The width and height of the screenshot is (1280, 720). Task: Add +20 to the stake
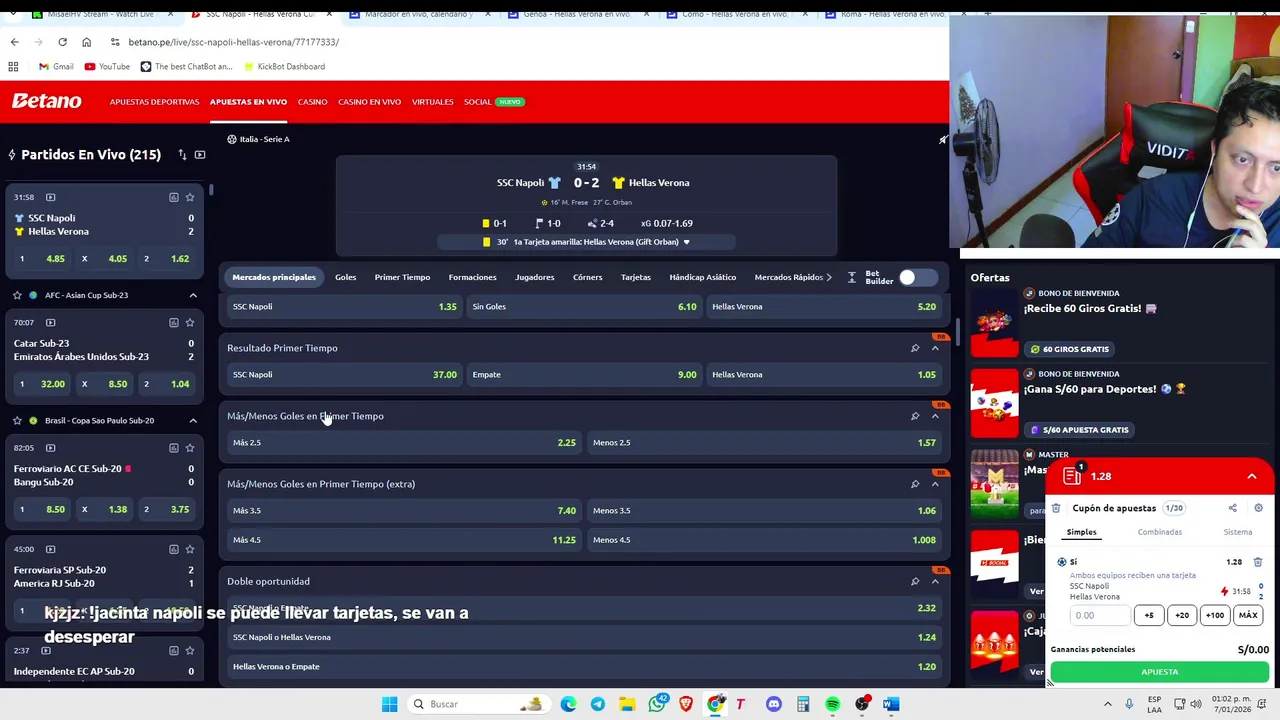pyautogui.click(x=1181, y=616)
